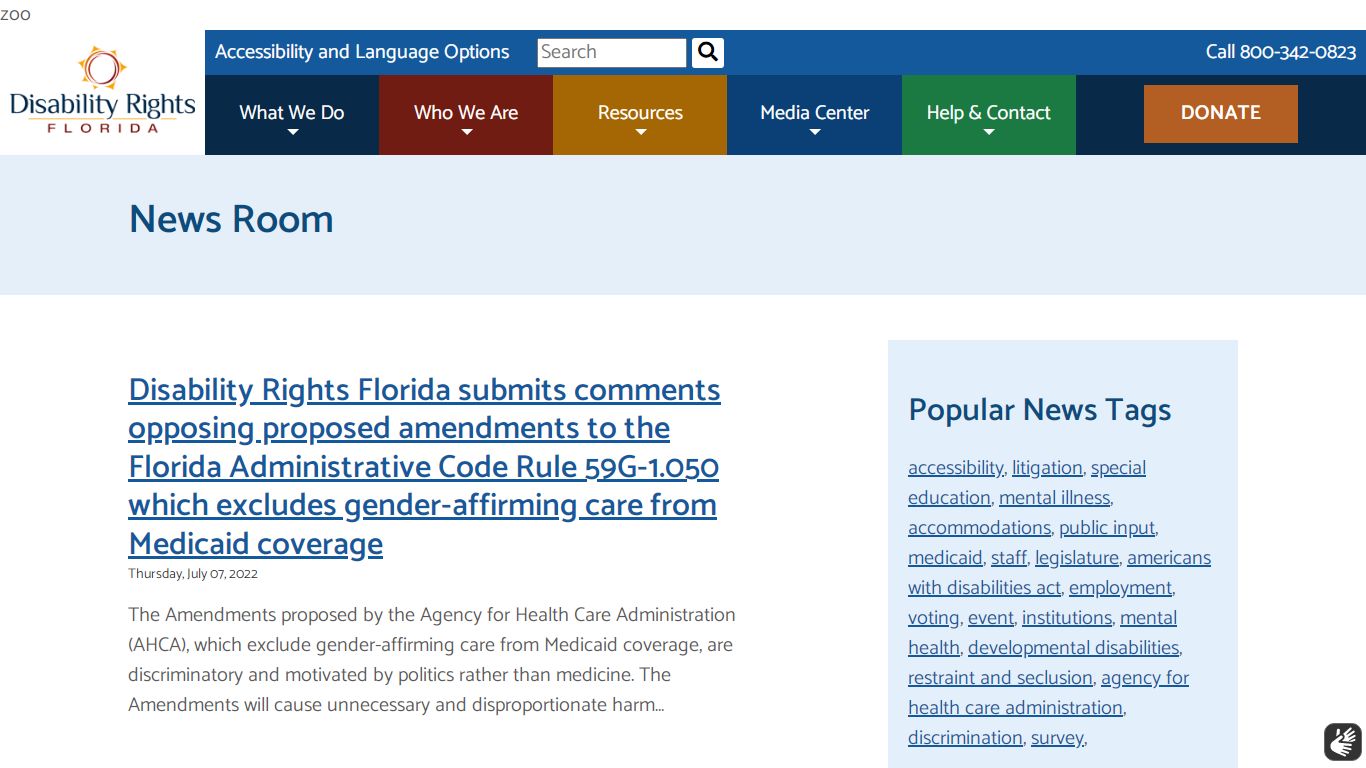Open the gender-affirming care comments article headline

coord(424,466)
